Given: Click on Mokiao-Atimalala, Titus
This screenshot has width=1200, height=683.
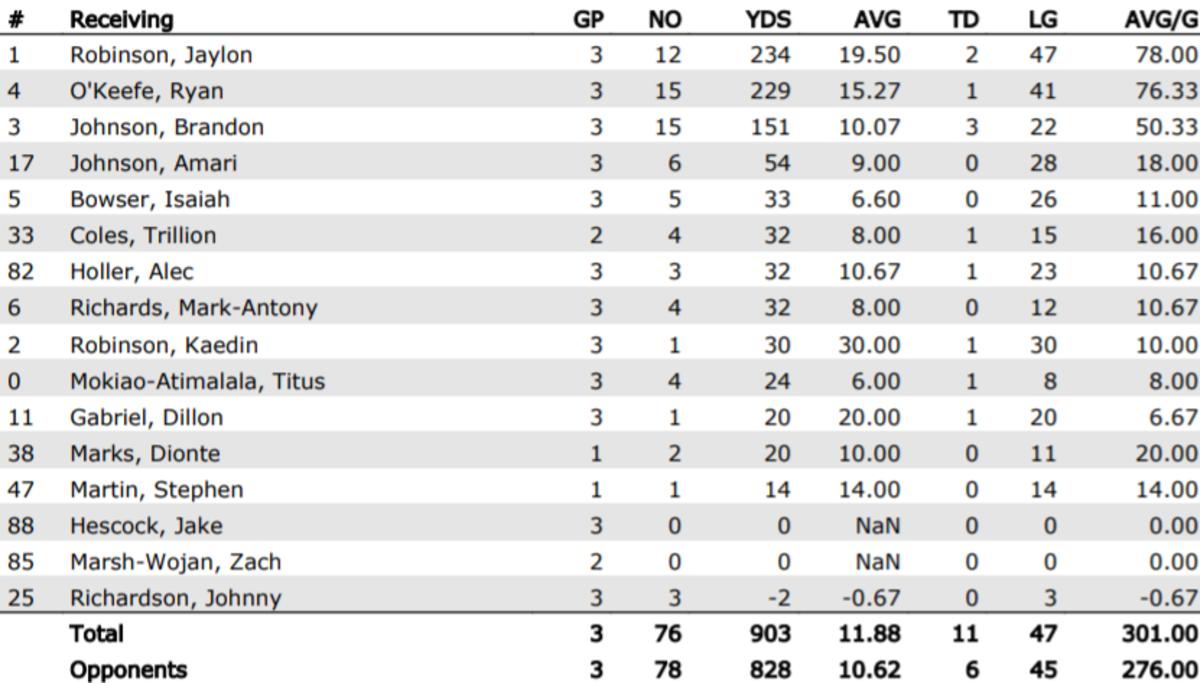Looking at the screenshot, I should coord(197,381).
